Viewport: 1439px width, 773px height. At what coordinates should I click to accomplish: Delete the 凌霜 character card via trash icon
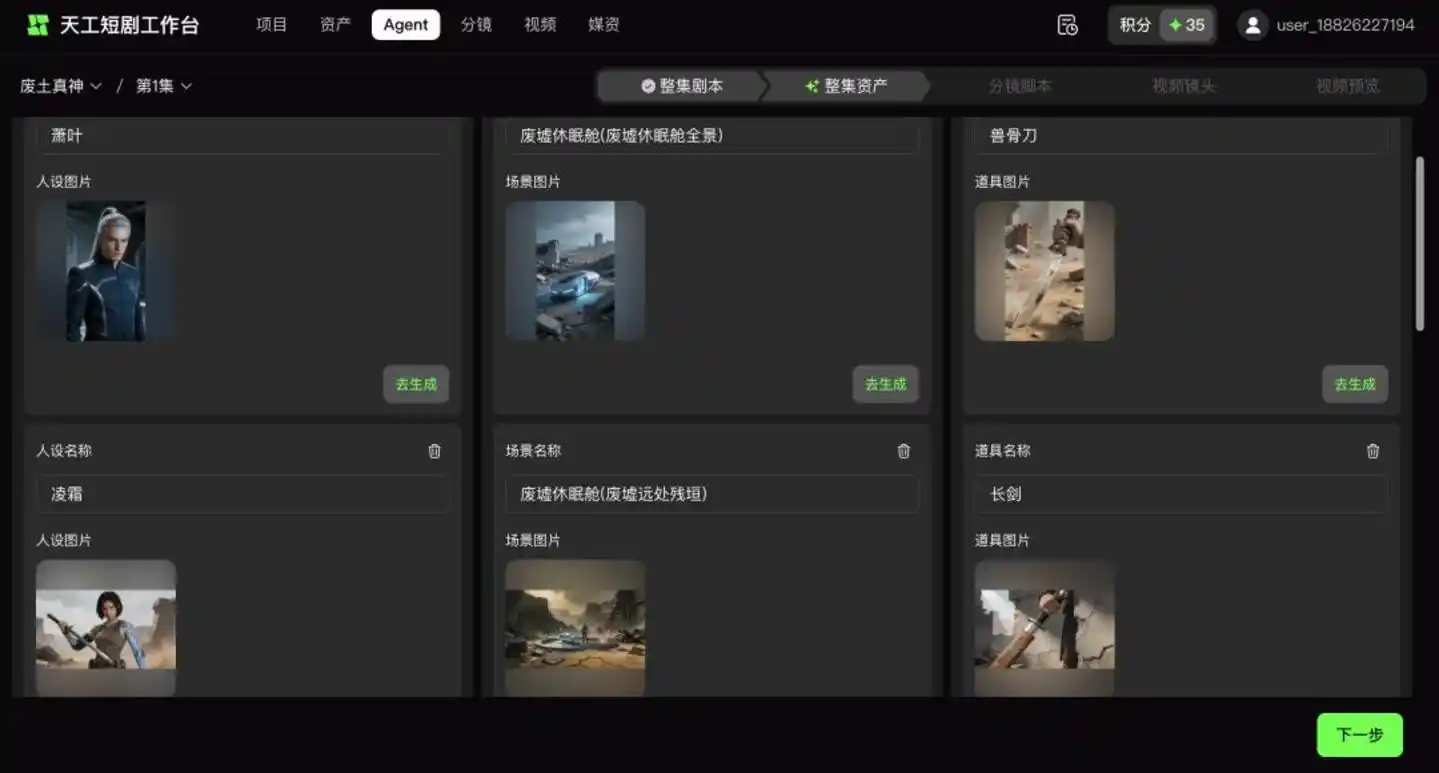click(x=433, y=451)
